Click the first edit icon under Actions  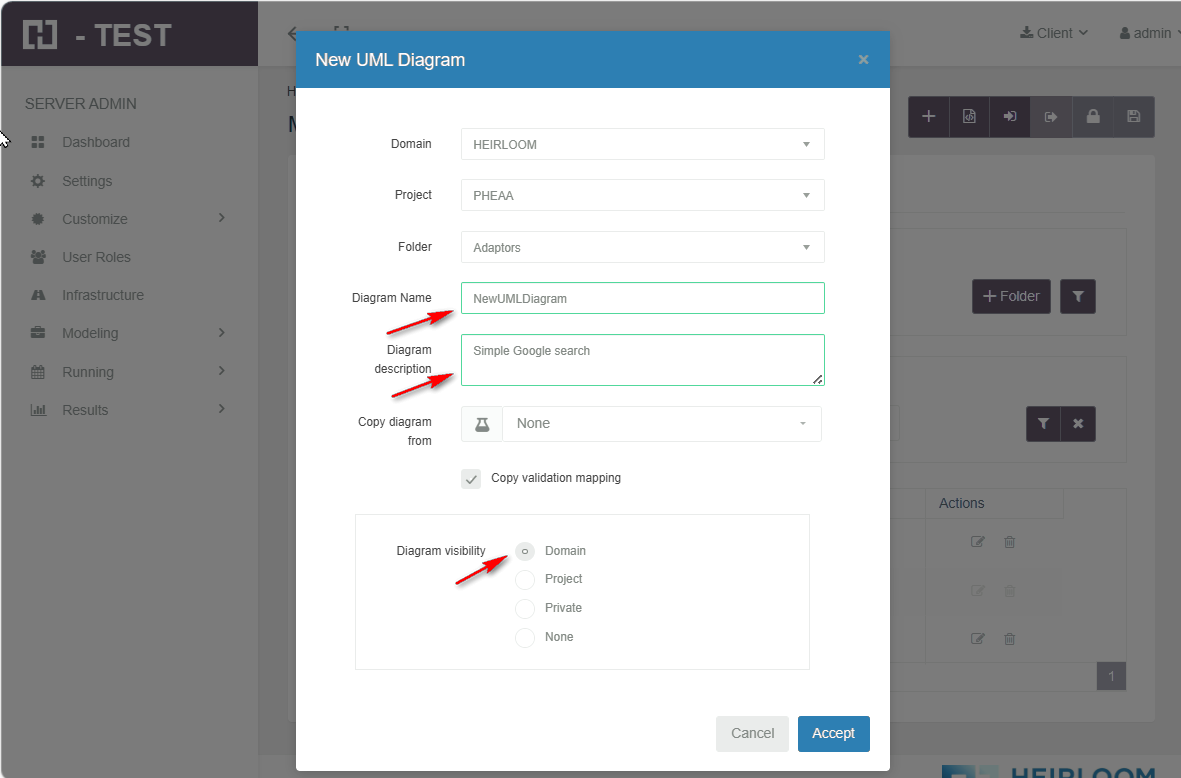point(978,542)
